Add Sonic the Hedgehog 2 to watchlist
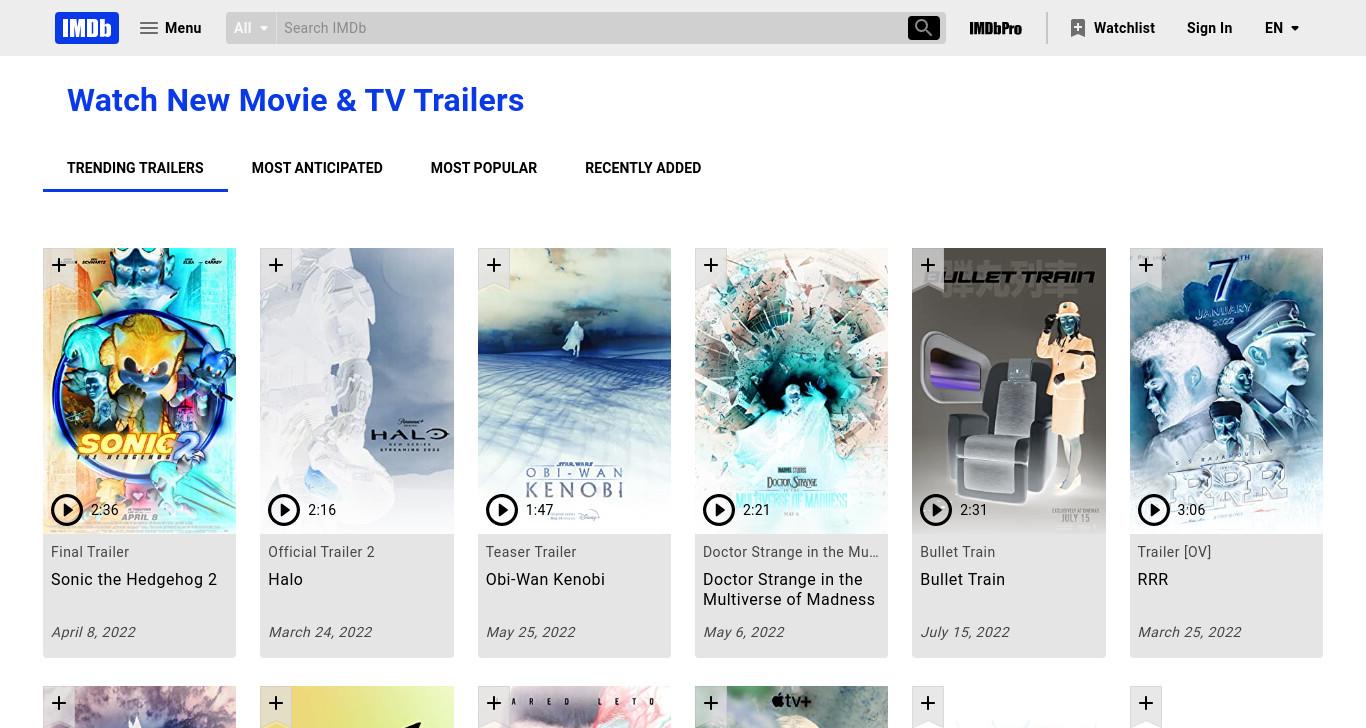Viewport: 1366px width, 728px height. pyautogui.click(x=59, y=267)
